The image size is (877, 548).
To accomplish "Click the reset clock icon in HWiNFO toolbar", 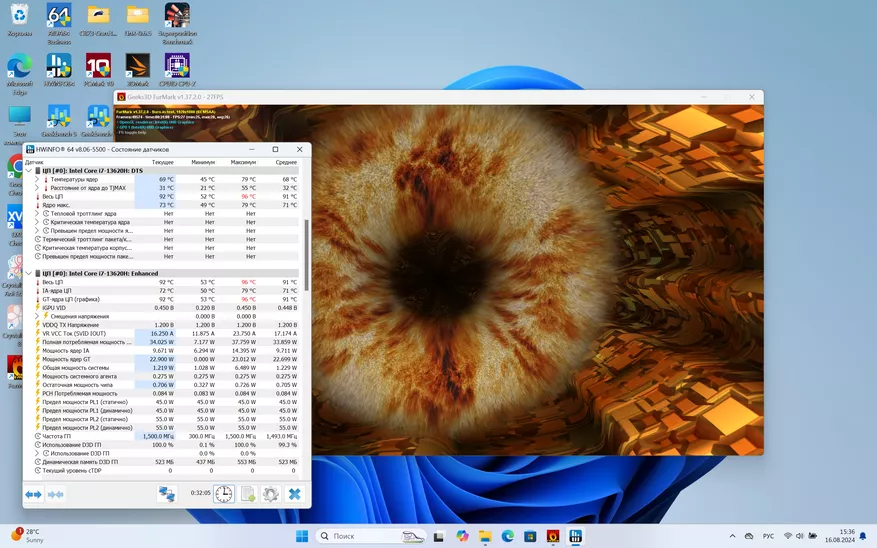I will (x=224, y=494).
